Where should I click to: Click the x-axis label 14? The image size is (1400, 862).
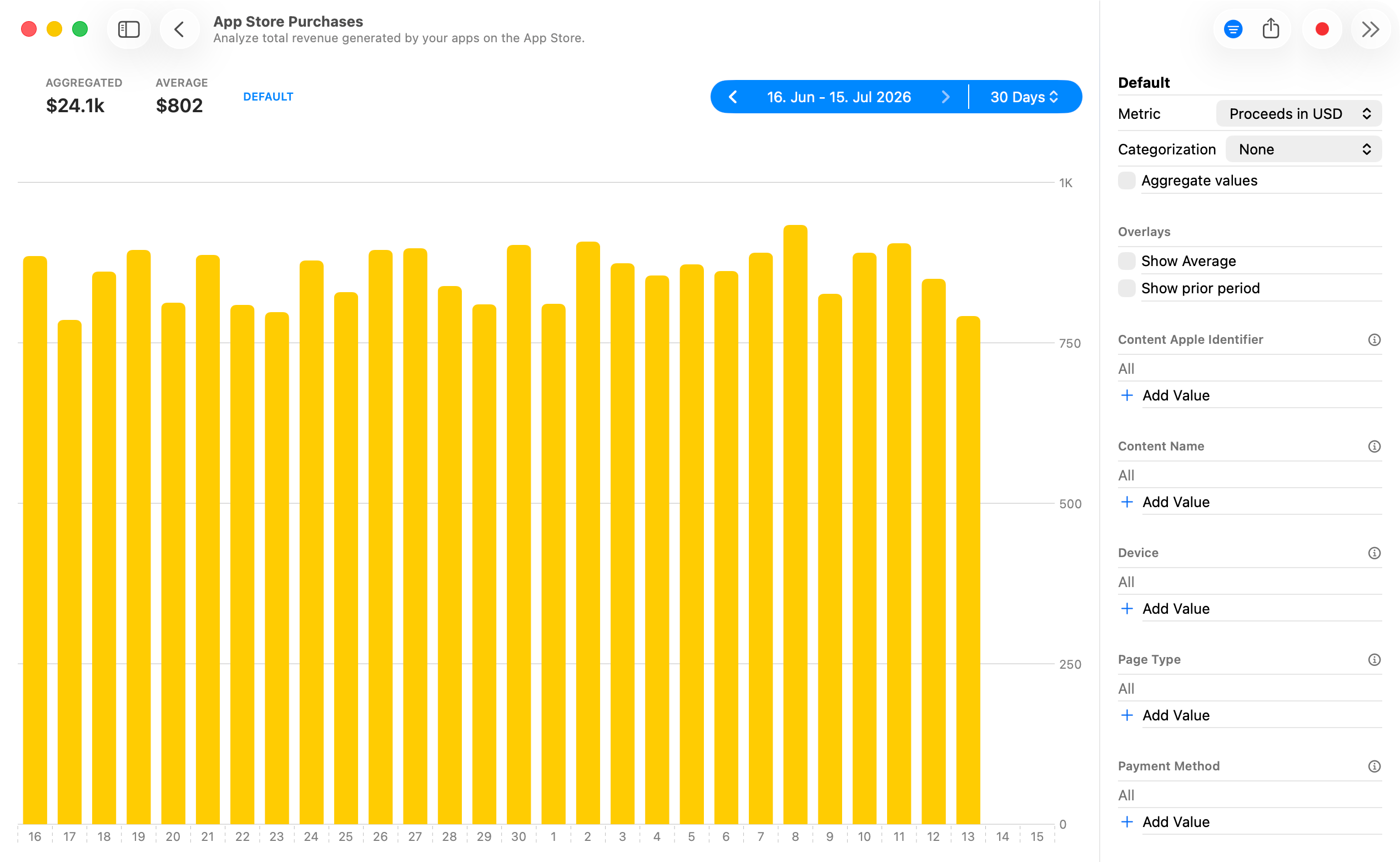tap(1003, 836)
